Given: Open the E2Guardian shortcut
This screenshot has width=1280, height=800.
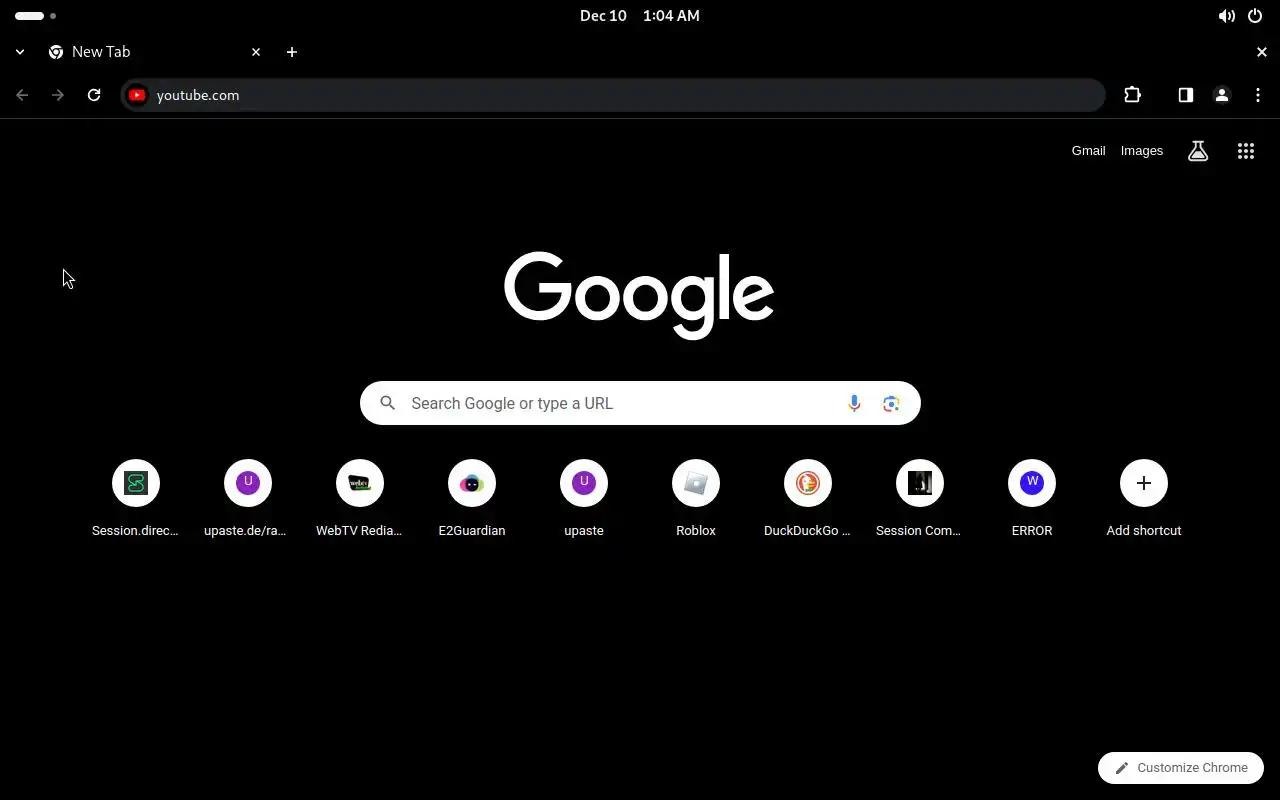Looking at the screenshot, I should coord(472,498).
